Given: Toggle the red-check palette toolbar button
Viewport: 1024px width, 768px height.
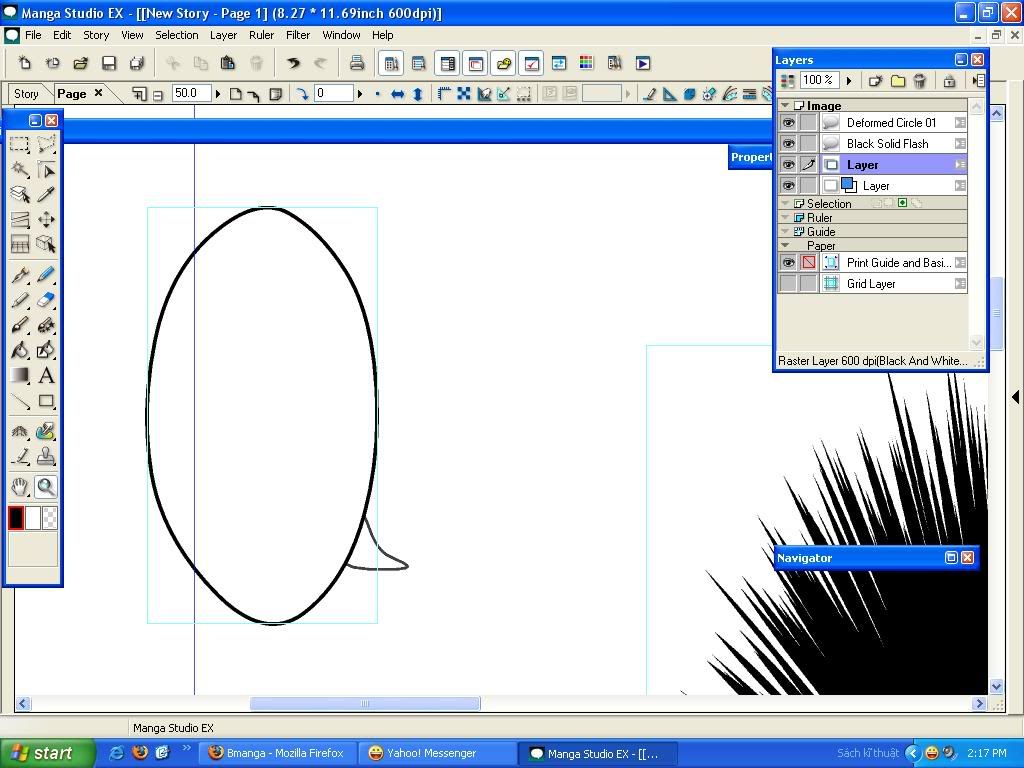Looking at the screenshot, I should (x=532, y=63).
